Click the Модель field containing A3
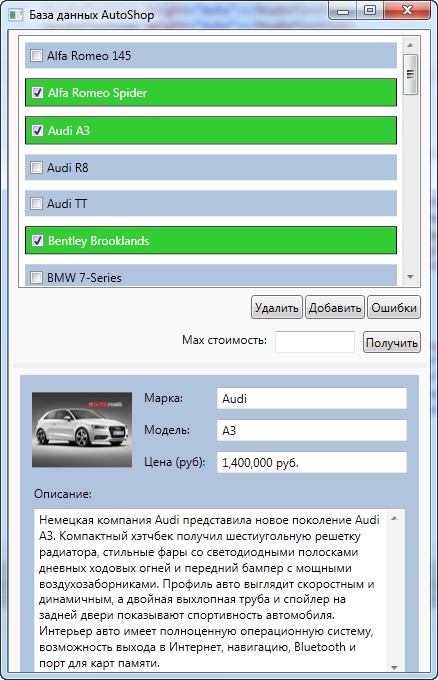This screenshot has width=438, height=680. [312, 430]
